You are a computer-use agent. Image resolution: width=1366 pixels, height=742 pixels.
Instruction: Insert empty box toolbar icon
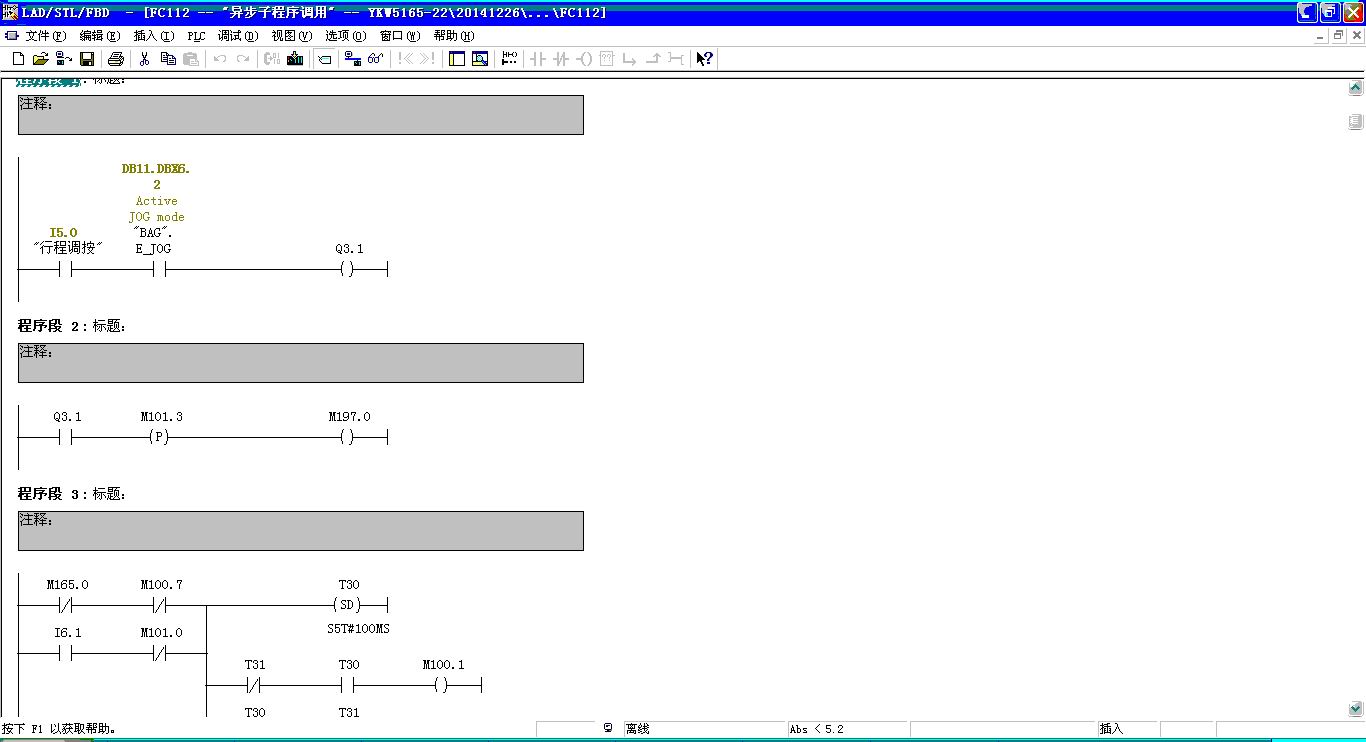[606, 59]
